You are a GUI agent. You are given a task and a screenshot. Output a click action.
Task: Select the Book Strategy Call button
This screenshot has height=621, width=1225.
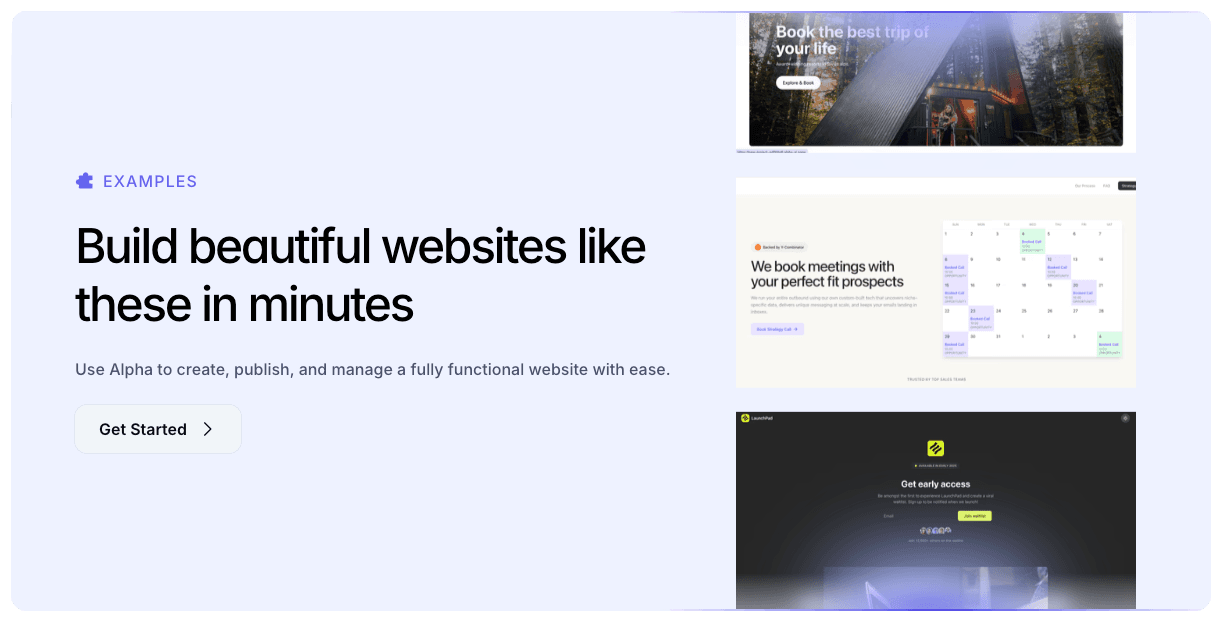coord(777,329)
